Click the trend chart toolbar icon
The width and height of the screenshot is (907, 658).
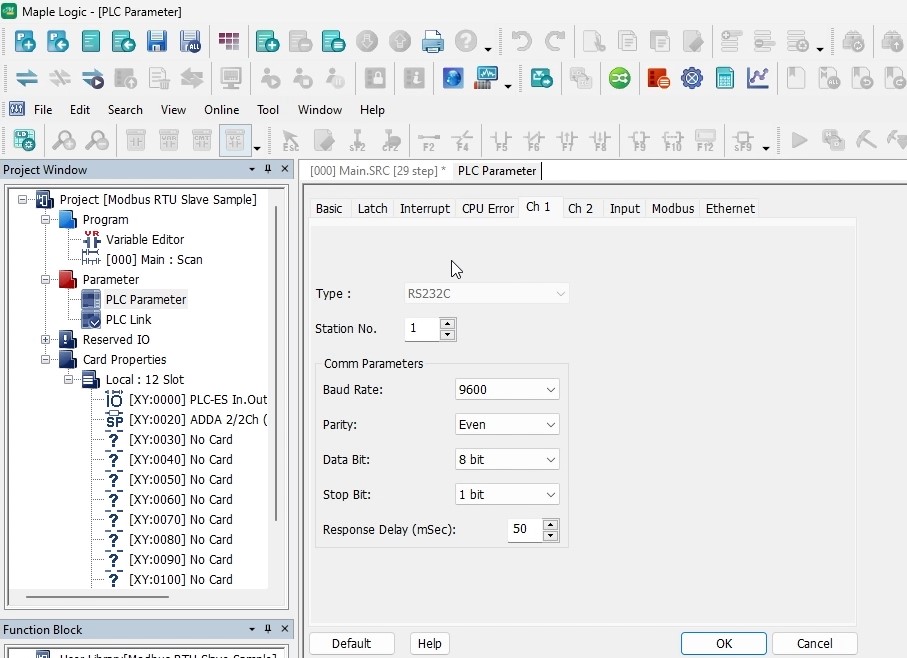click(x=758, y=78)
